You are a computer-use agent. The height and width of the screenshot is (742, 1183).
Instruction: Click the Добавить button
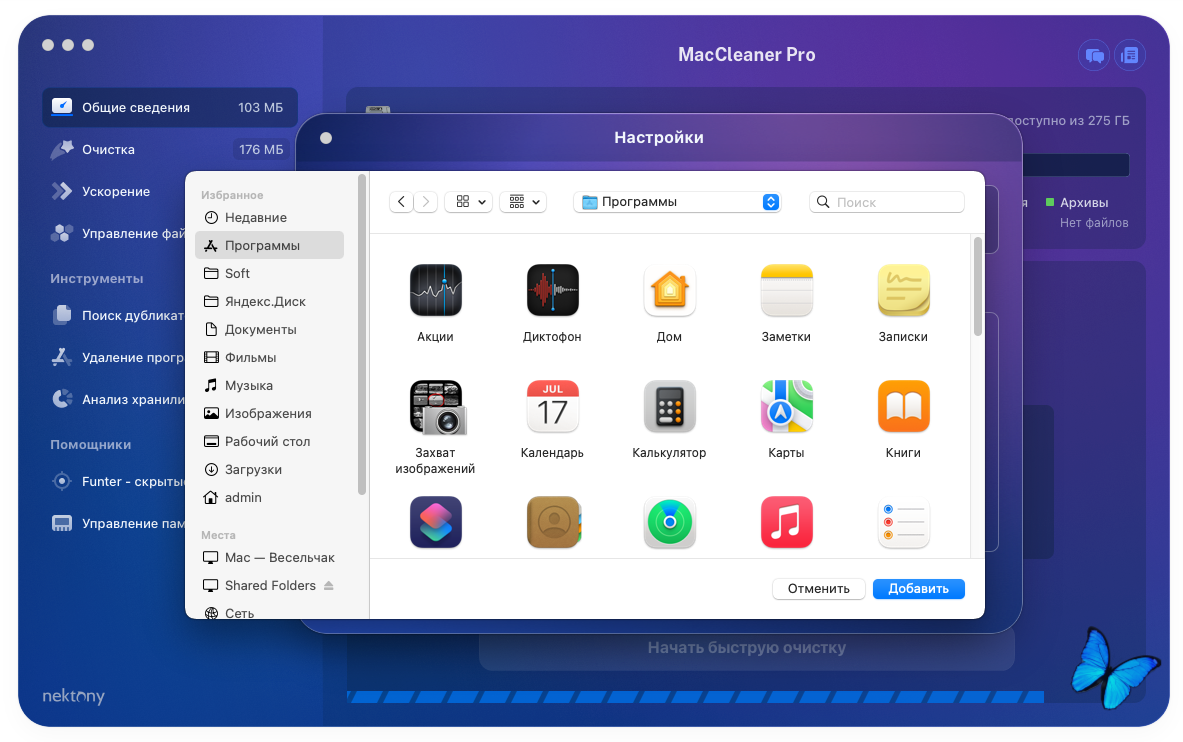point(918,588)
